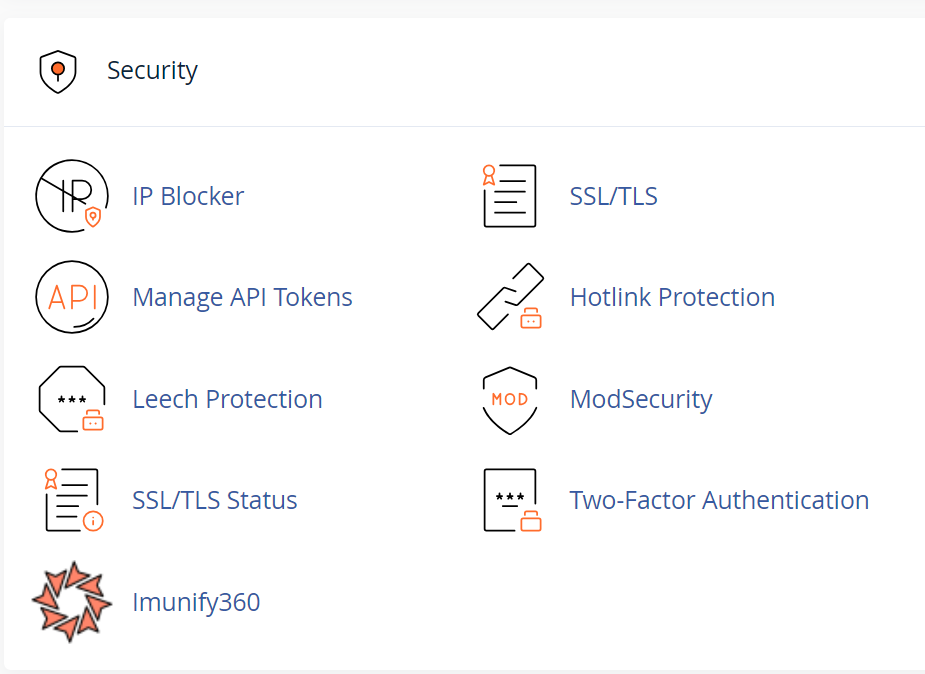Click the SSL/TLS certificate document icon
925x674 pixels.
[x=510, y=196]
